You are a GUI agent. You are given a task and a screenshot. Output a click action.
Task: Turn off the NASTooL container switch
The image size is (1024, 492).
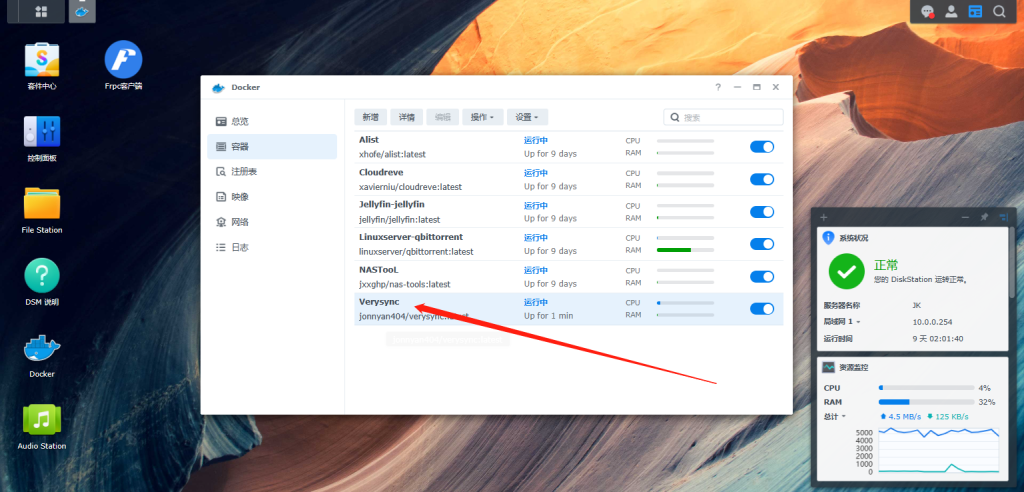[761, 276]
